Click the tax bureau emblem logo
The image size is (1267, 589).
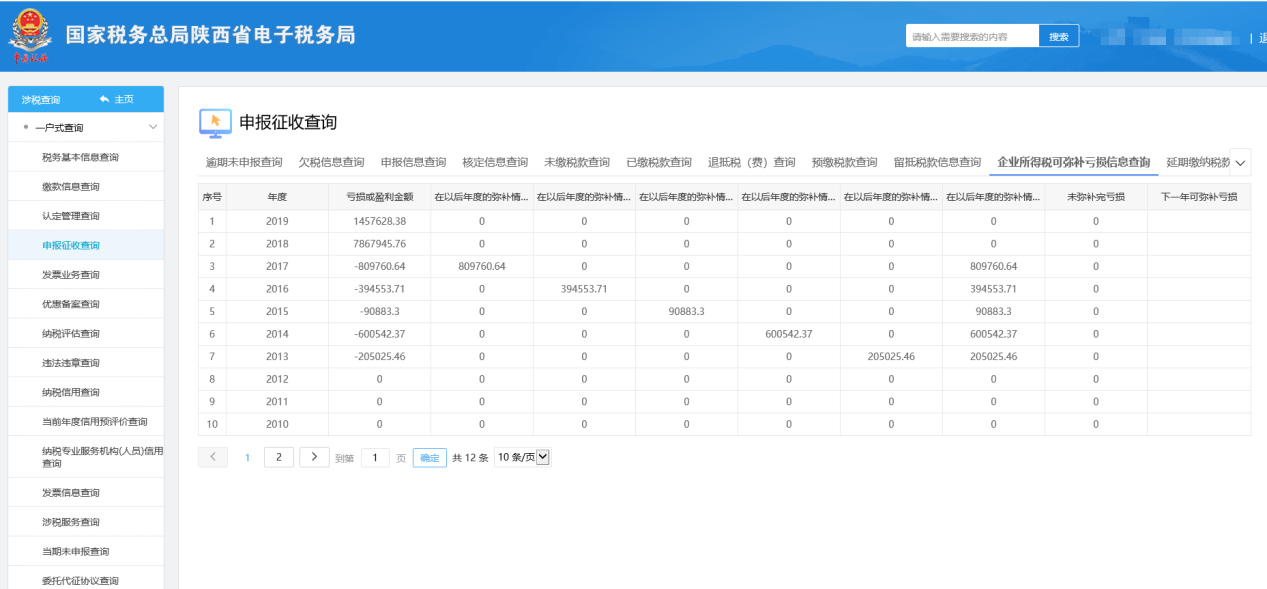click(30, 37)
